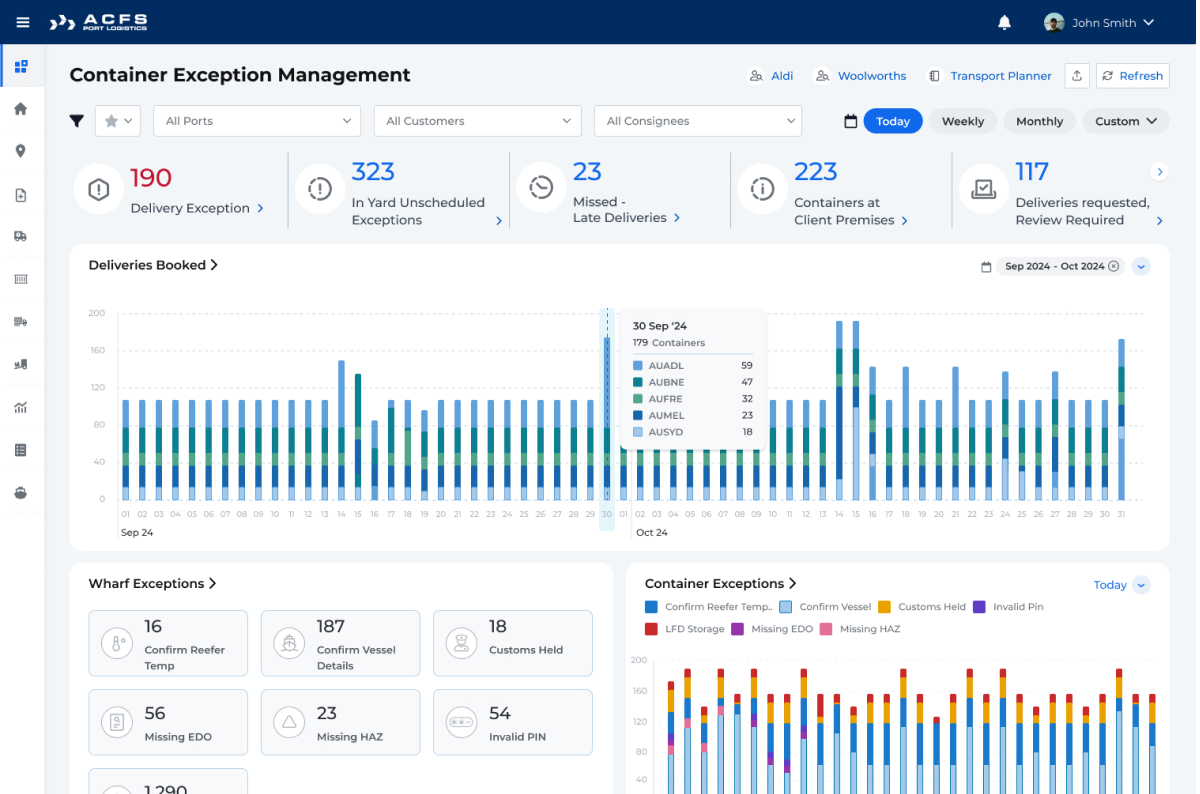Open the Deliveries Booked section link
1200x794 pixels.
coord(153,265)
